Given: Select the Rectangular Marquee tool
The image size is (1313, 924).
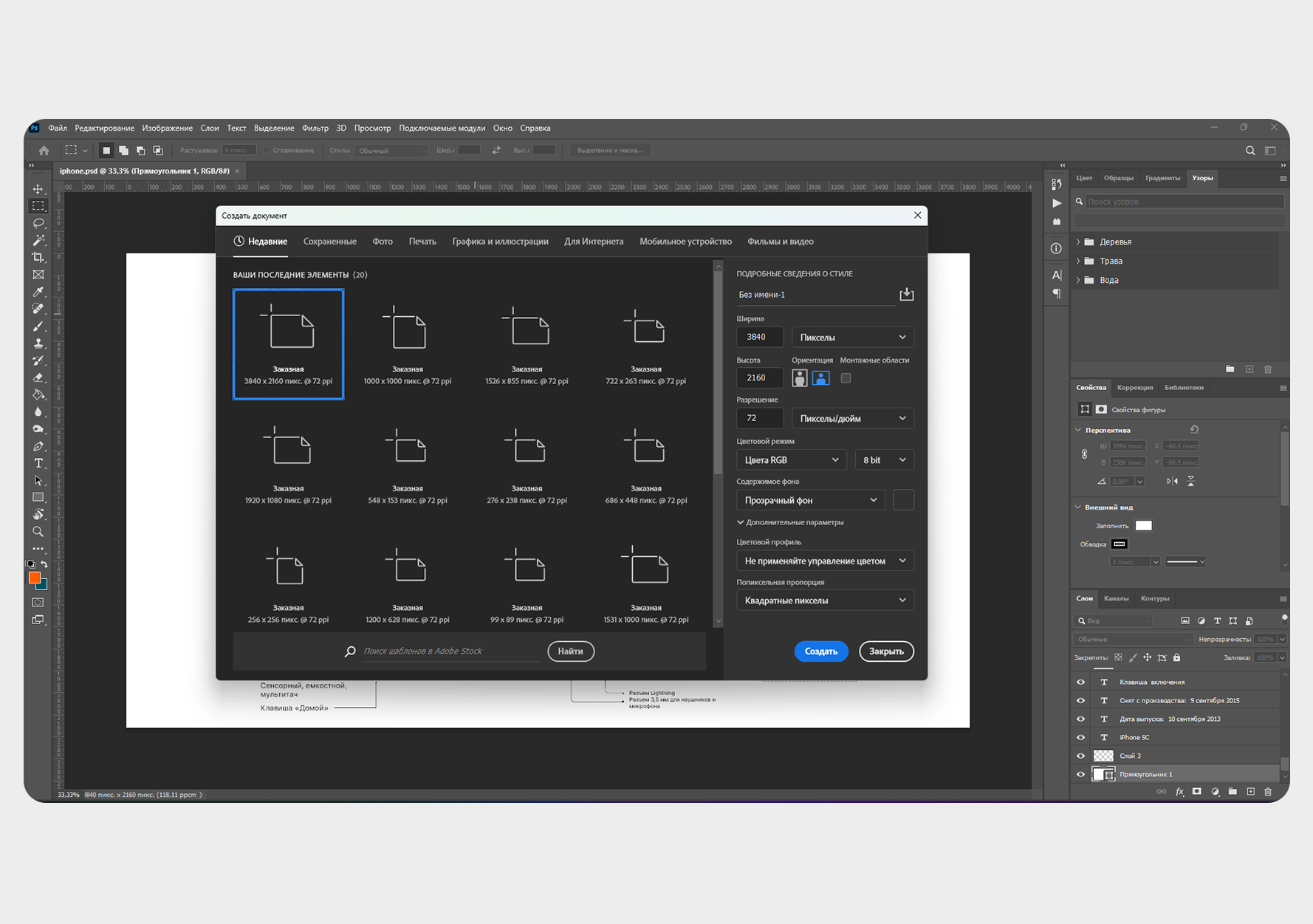Looking at the screenshot, I should tap(38, 206).
